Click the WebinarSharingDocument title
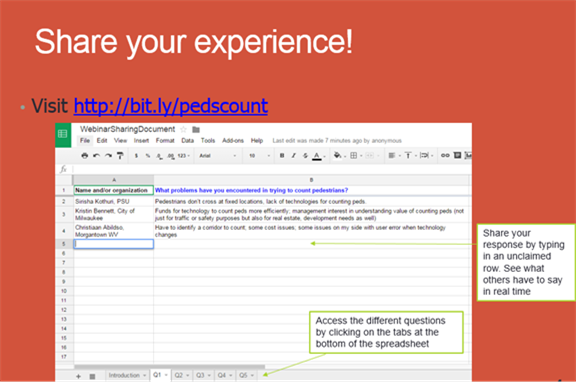This screenshot has height=382, width=576. coord(127,129)
